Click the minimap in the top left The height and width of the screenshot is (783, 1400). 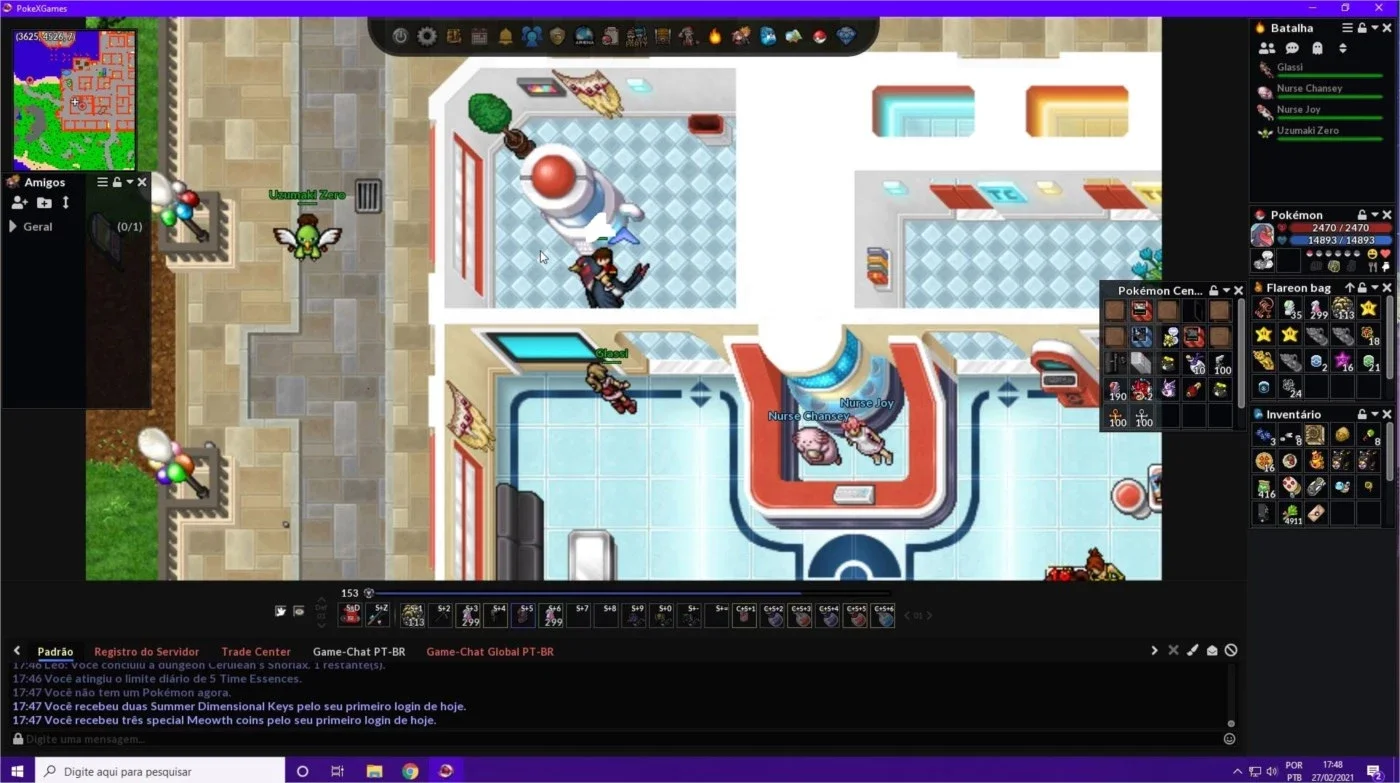75,100
